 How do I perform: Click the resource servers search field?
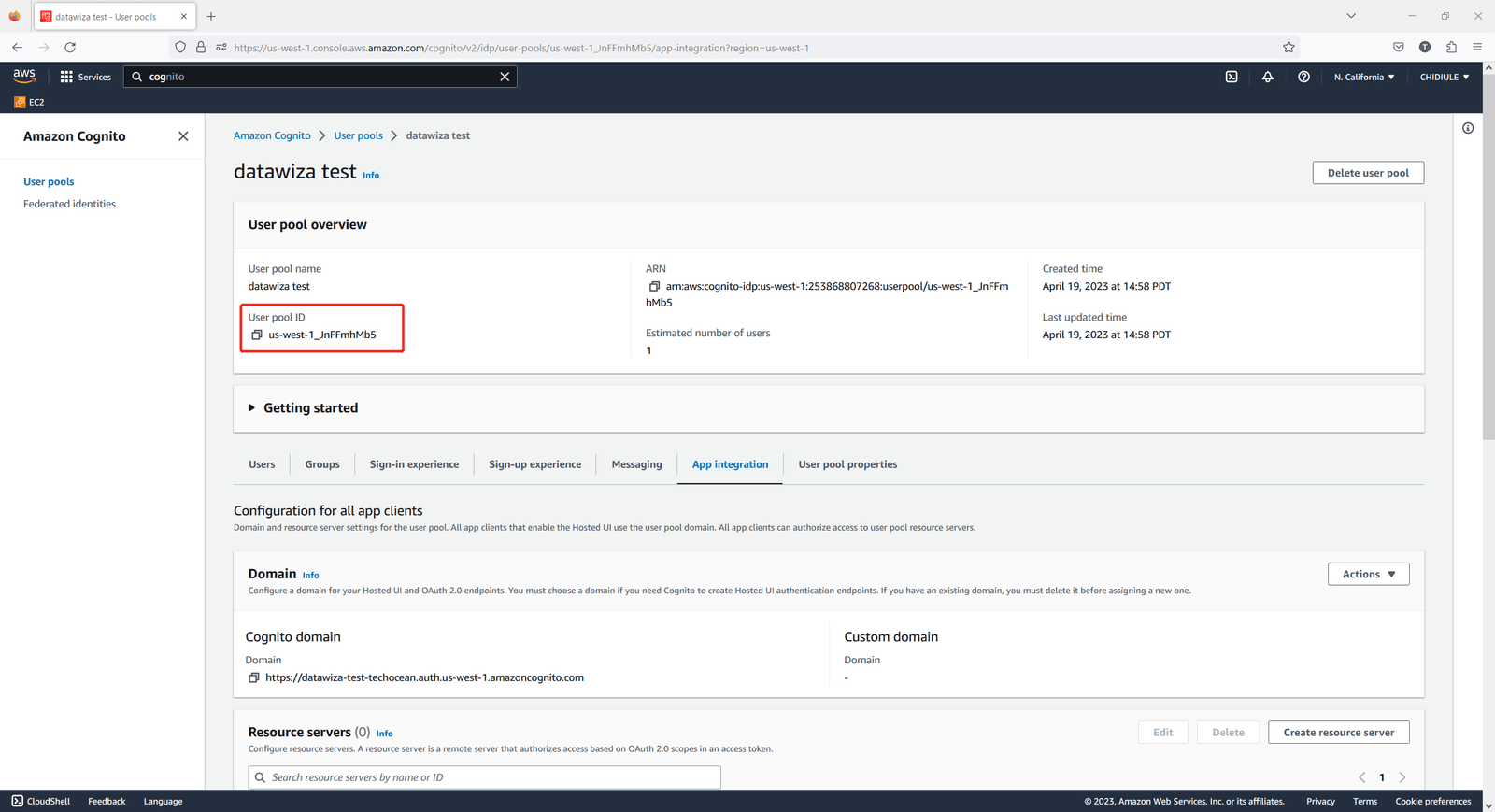pyautogui.click(x=484, y=777)
